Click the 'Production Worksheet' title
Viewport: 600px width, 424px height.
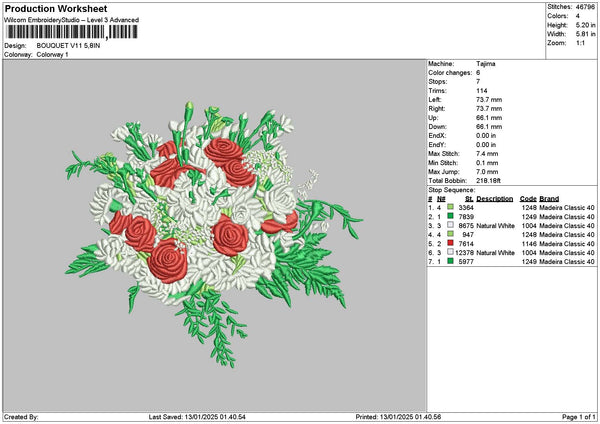(56, 9)
